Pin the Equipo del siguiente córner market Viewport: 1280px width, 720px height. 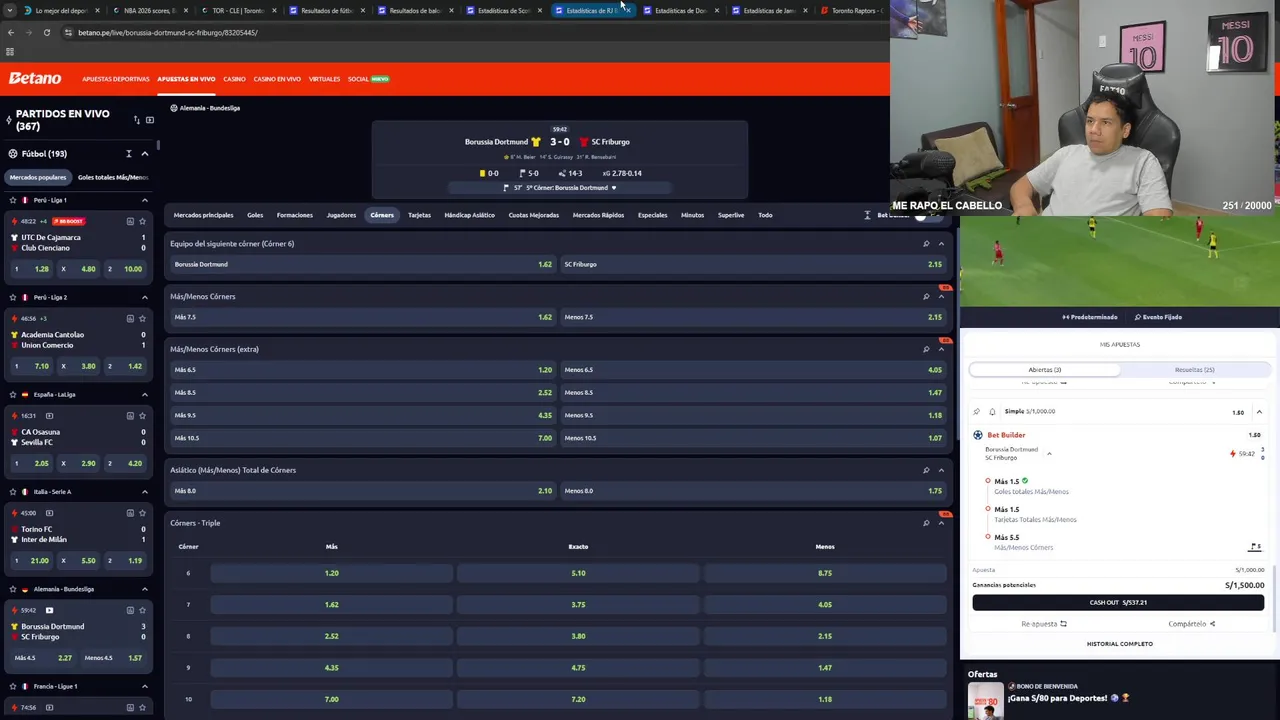926,244
